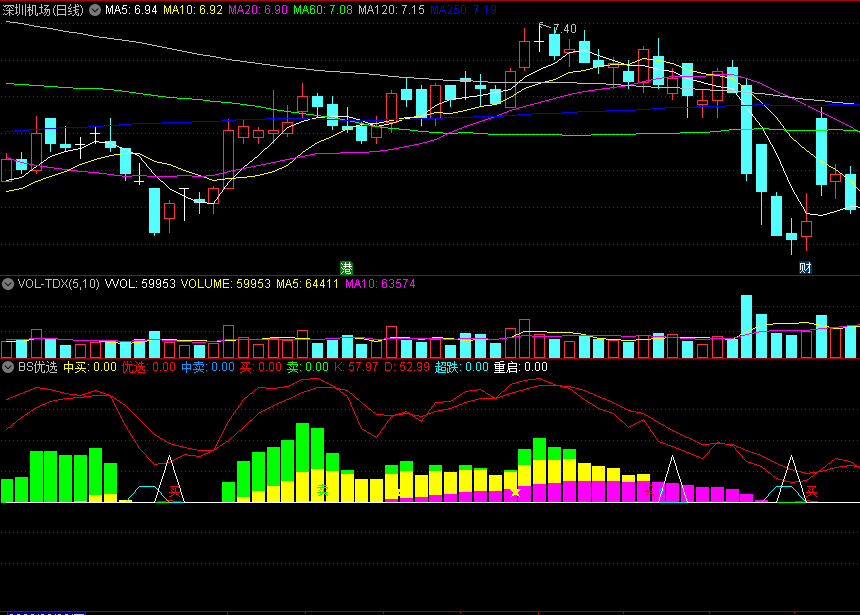Click the MA120: 7.15 legend value
860x615 pixels.
pyautogui.click(x=392, y=10)
